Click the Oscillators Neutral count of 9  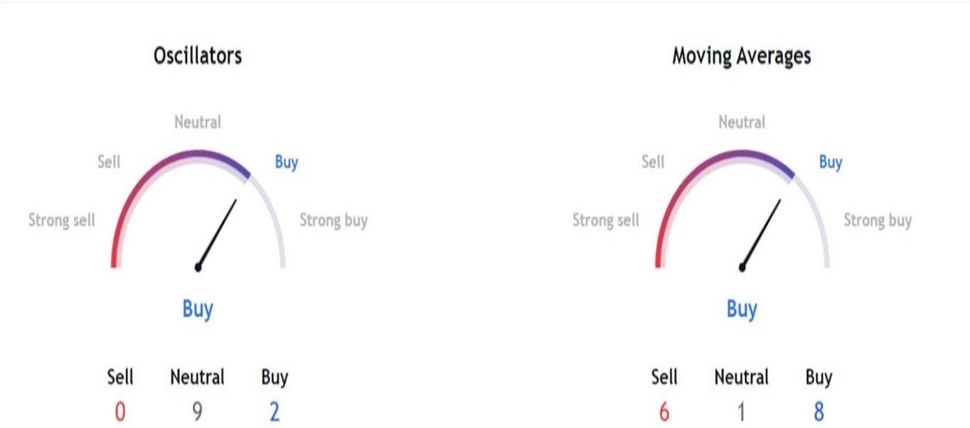[x=197, y=411]
